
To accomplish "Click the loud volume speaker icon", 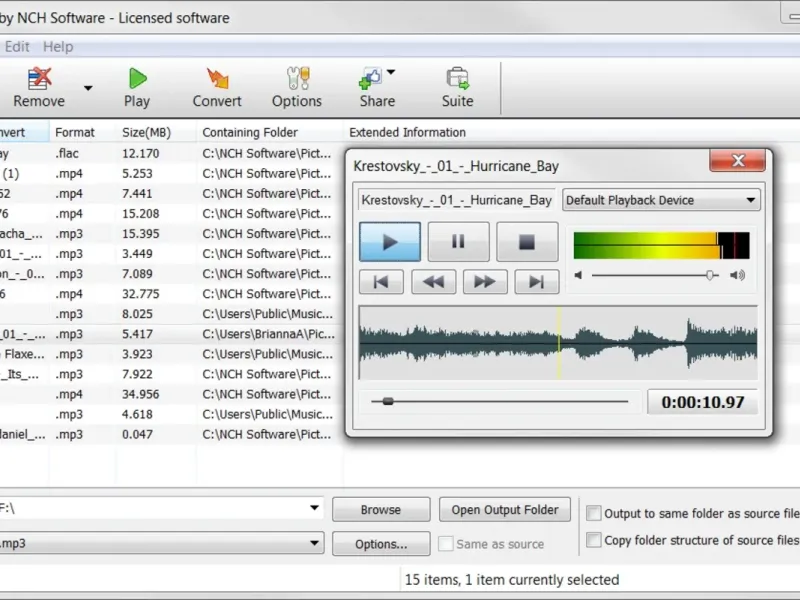I will pyautogui.click(x=737, y=276).
